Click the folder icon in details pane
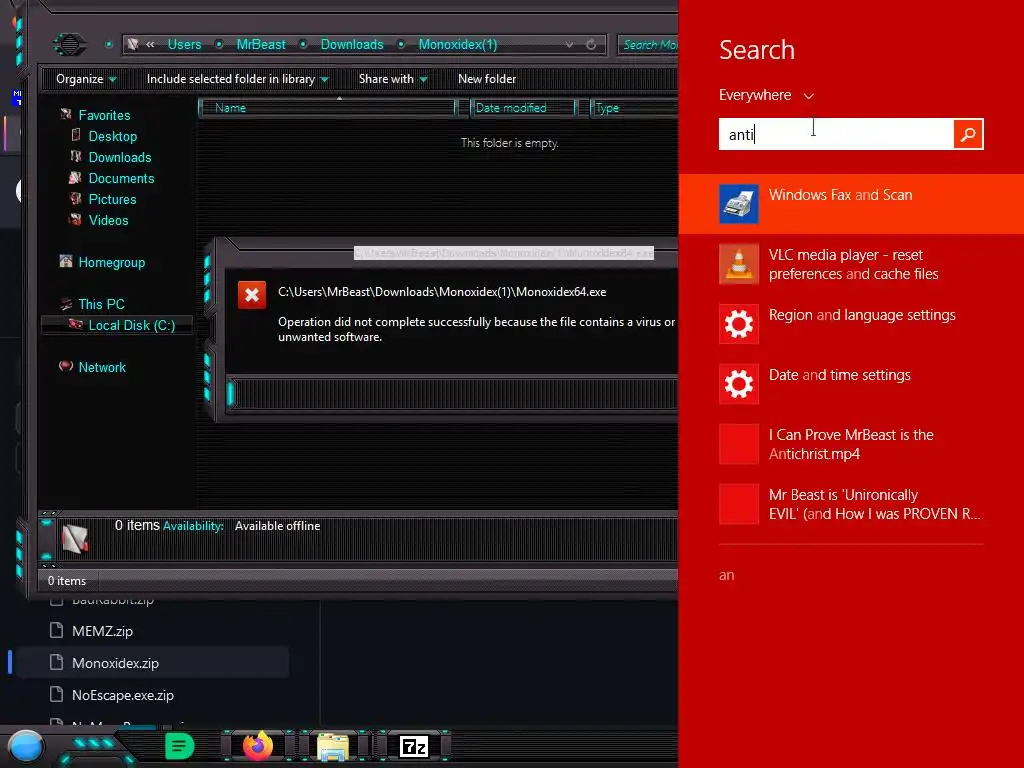 74,539
